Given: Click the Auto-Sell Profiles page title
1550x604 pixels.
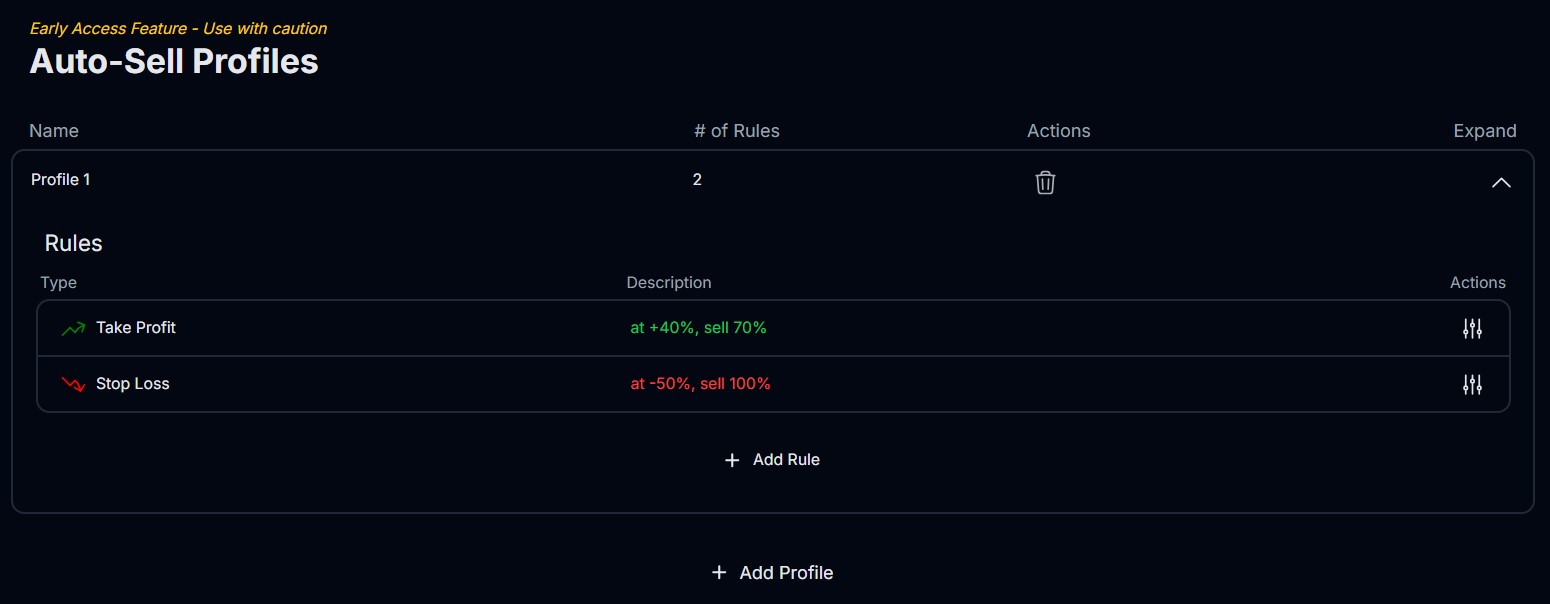Looking at the screenshot, I should [174, 61].
